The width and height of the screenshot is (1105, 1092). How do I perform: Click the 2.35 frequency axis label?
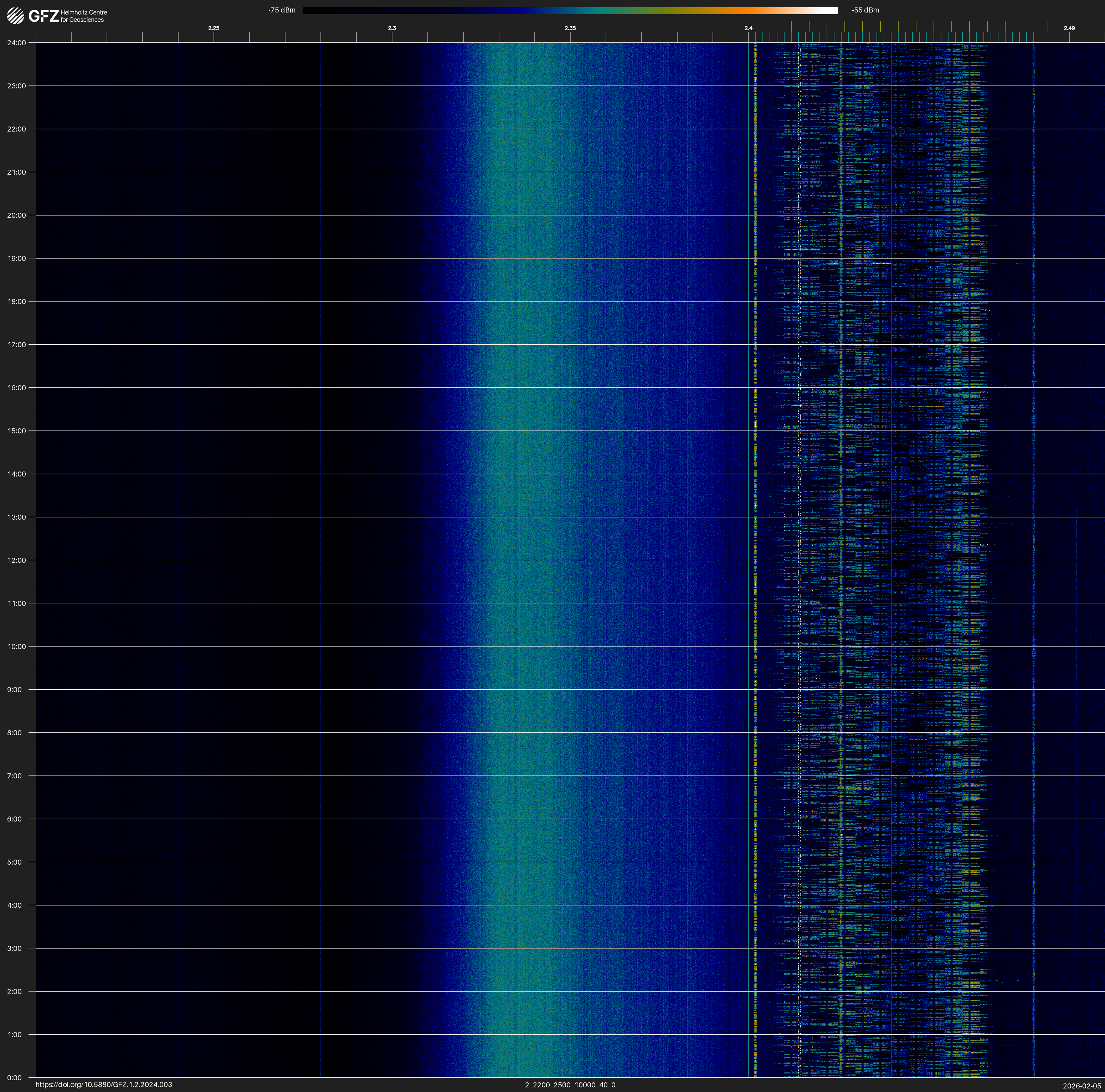570,28
